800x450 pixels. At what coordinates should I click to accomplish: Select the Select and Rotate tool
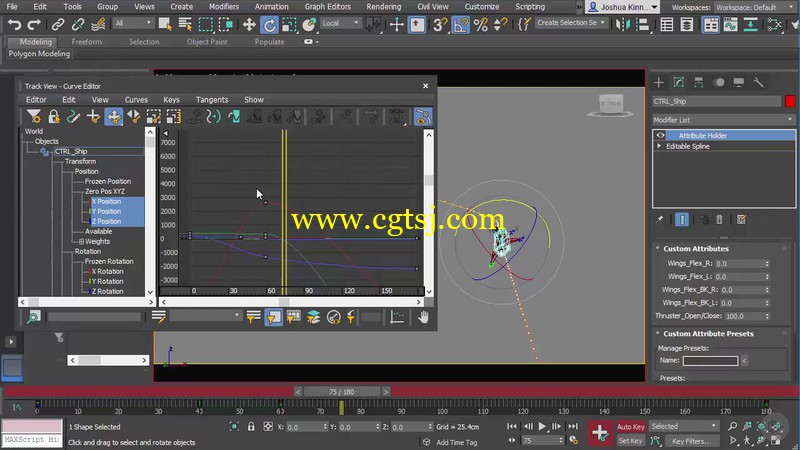(269, 24)
